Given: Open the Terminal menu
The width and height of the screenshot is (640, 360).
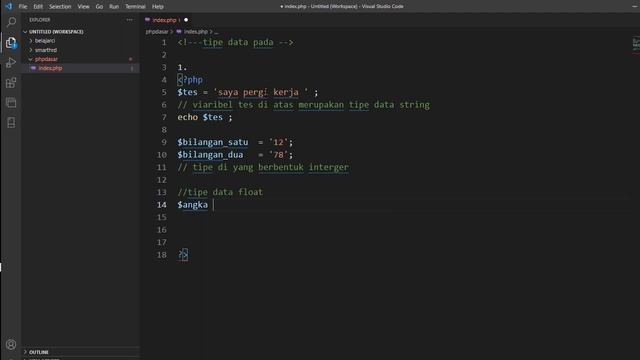Looking at the screenshot, I should click(x=135, y=7).
